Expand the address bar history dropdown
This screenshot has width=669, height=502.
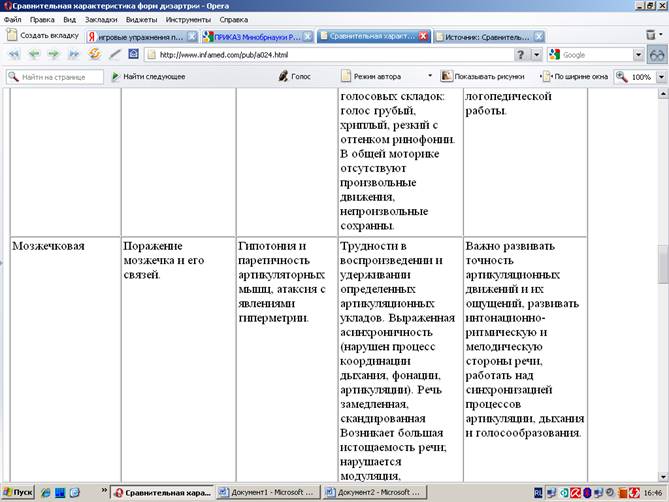tap(538, 55)
